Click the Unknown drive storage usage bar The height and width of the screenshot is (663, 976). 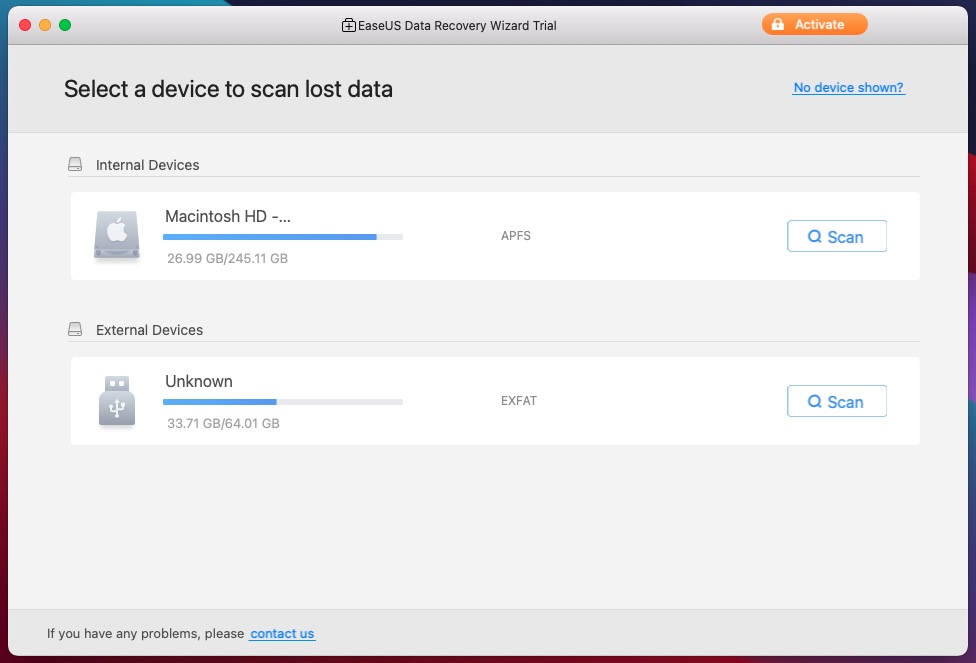(x=282, y=402)
